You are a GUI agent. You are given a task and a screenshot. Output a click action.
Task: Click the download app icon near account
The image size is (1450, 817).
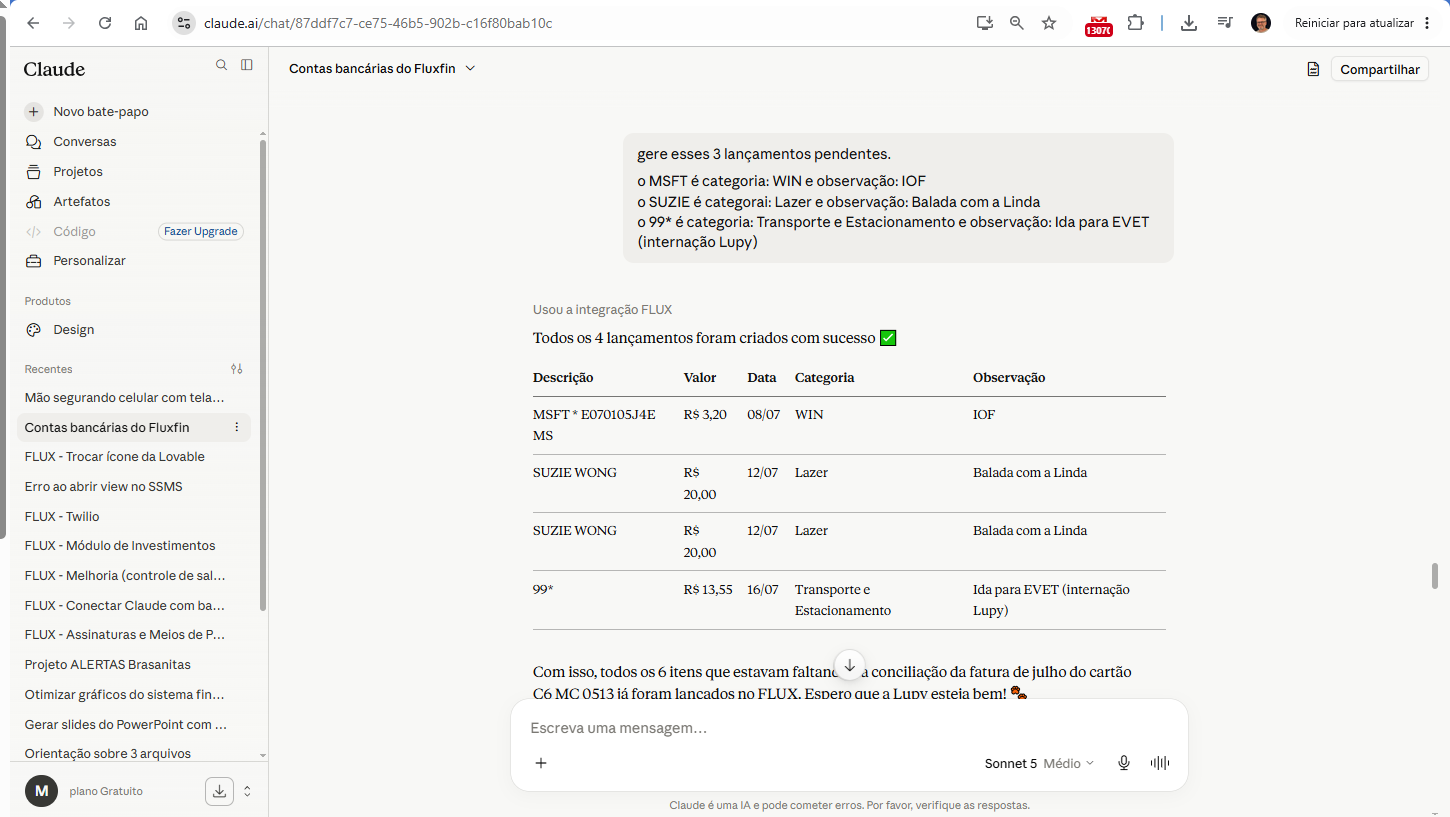click(x=219, y=791)
